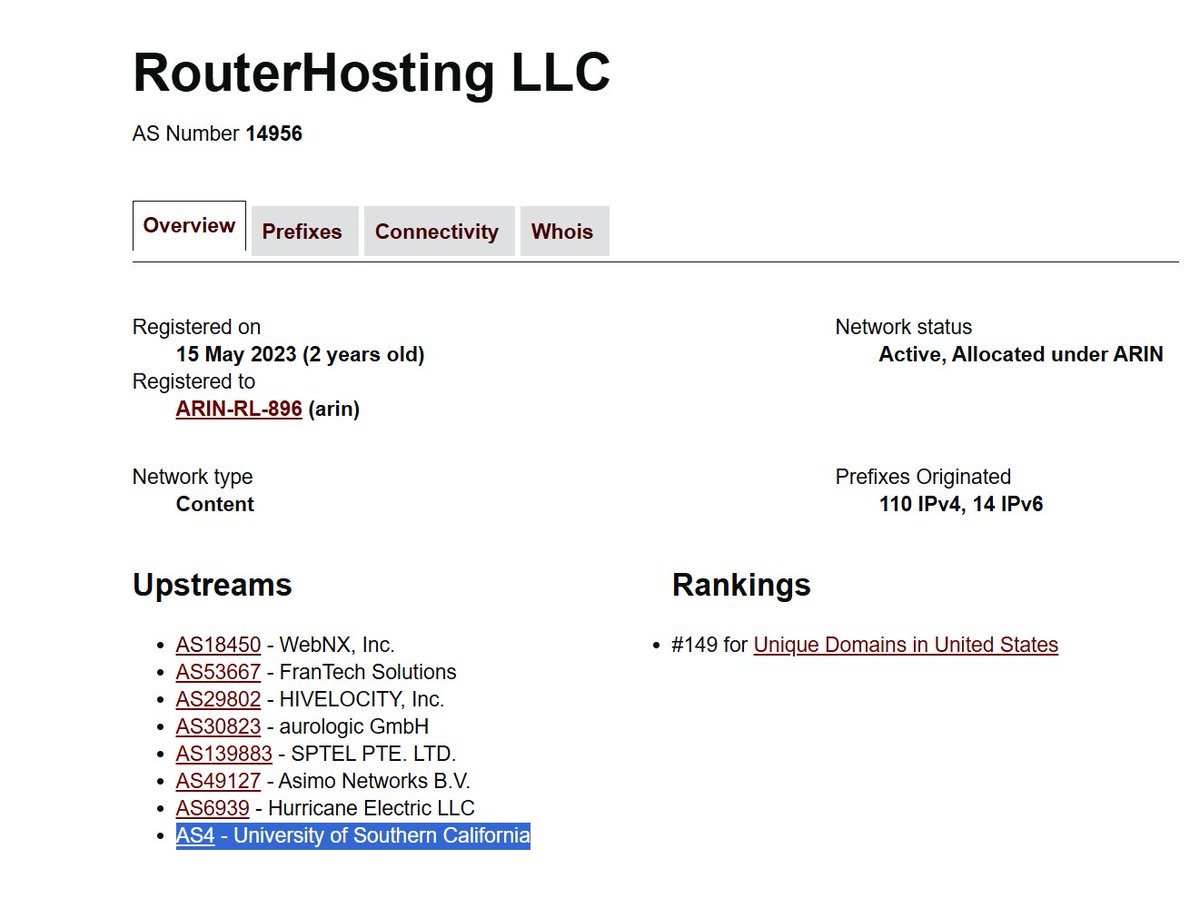
Task: Open upstream AS29802 link
Action: (x=218, y=699)
